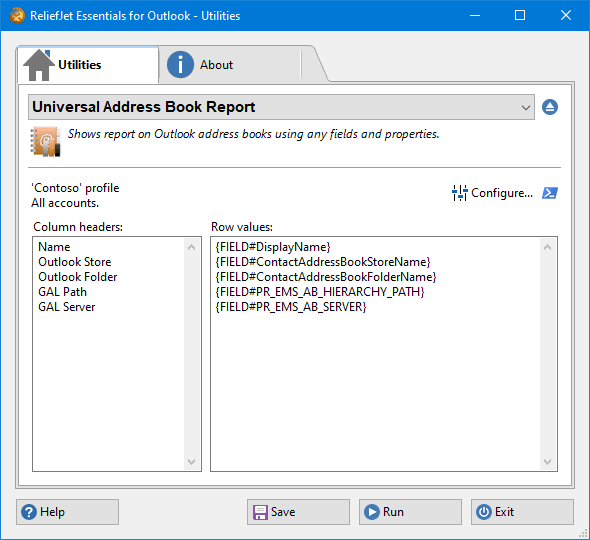Click the purple floppy disk Save icon
Image resolution: width=590 pixels, height=540 pixels.
click(260, 512)
